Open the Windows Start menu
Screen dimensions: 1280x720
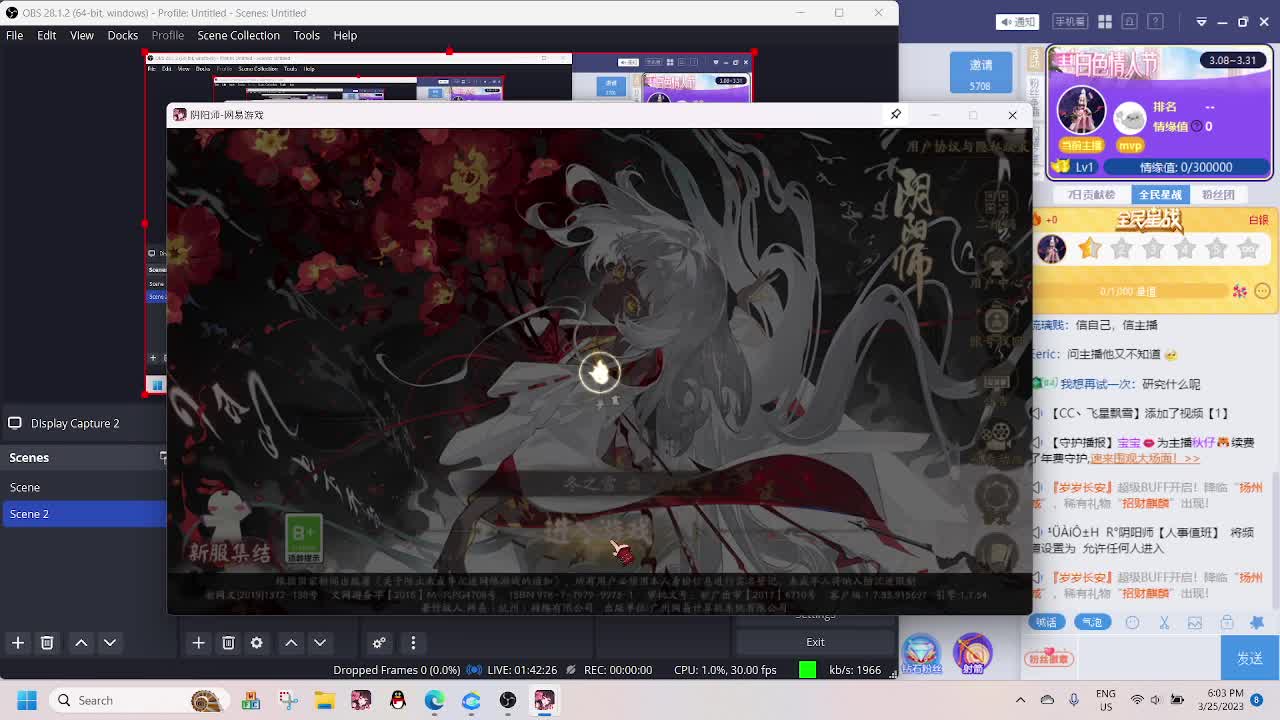click(26, 700)
